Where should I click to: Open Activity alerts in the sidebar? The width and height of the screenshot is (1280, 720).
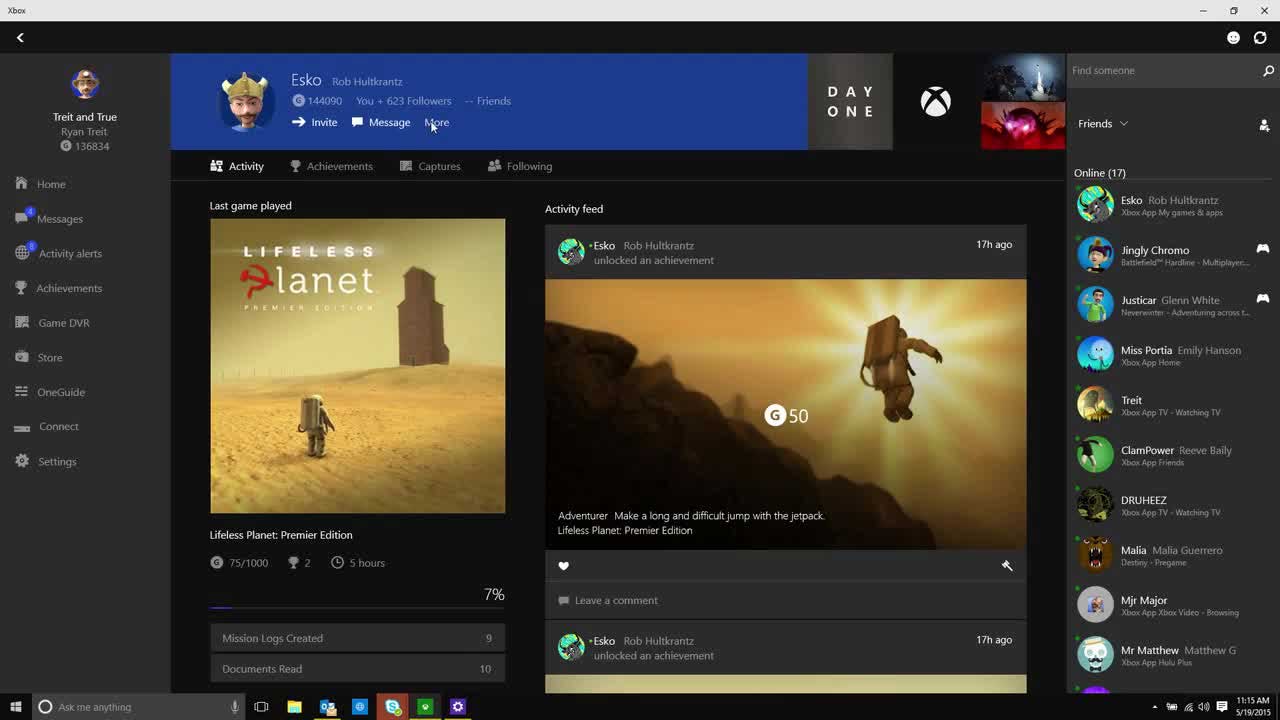pyautogui.click(x=70, y=254)
